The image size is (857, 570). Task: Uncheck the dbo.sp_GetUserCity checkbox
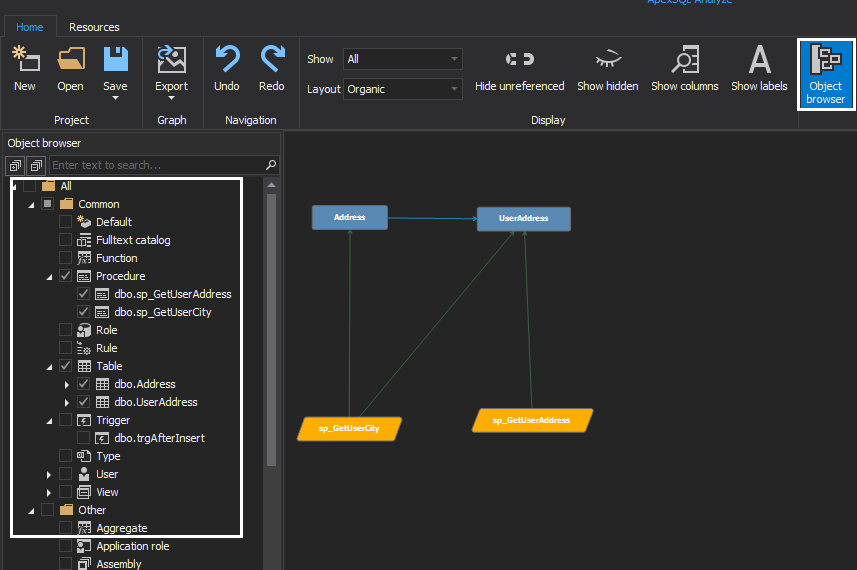(x=84, y=312)
